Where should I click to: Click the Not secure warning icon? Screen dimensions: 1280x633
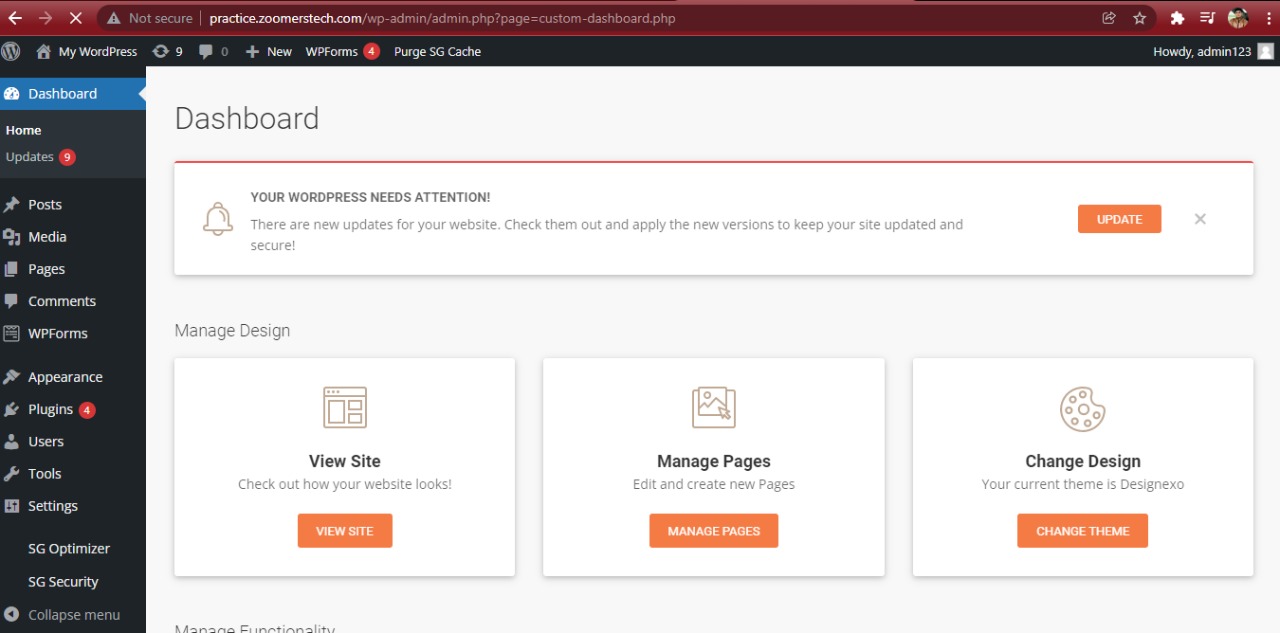113,18
